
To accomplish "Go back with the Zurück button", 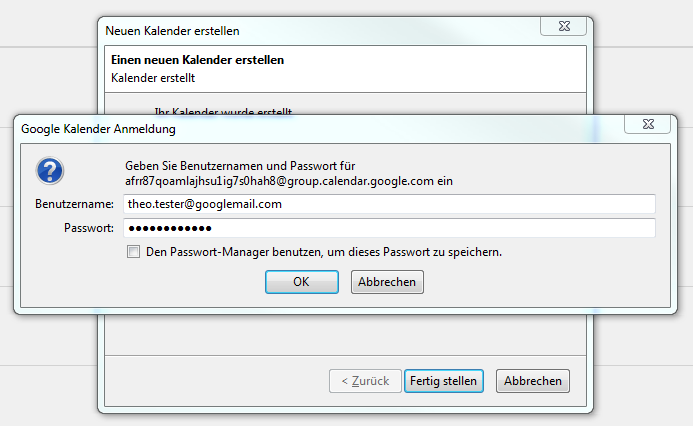I will [x=365, y=381].
